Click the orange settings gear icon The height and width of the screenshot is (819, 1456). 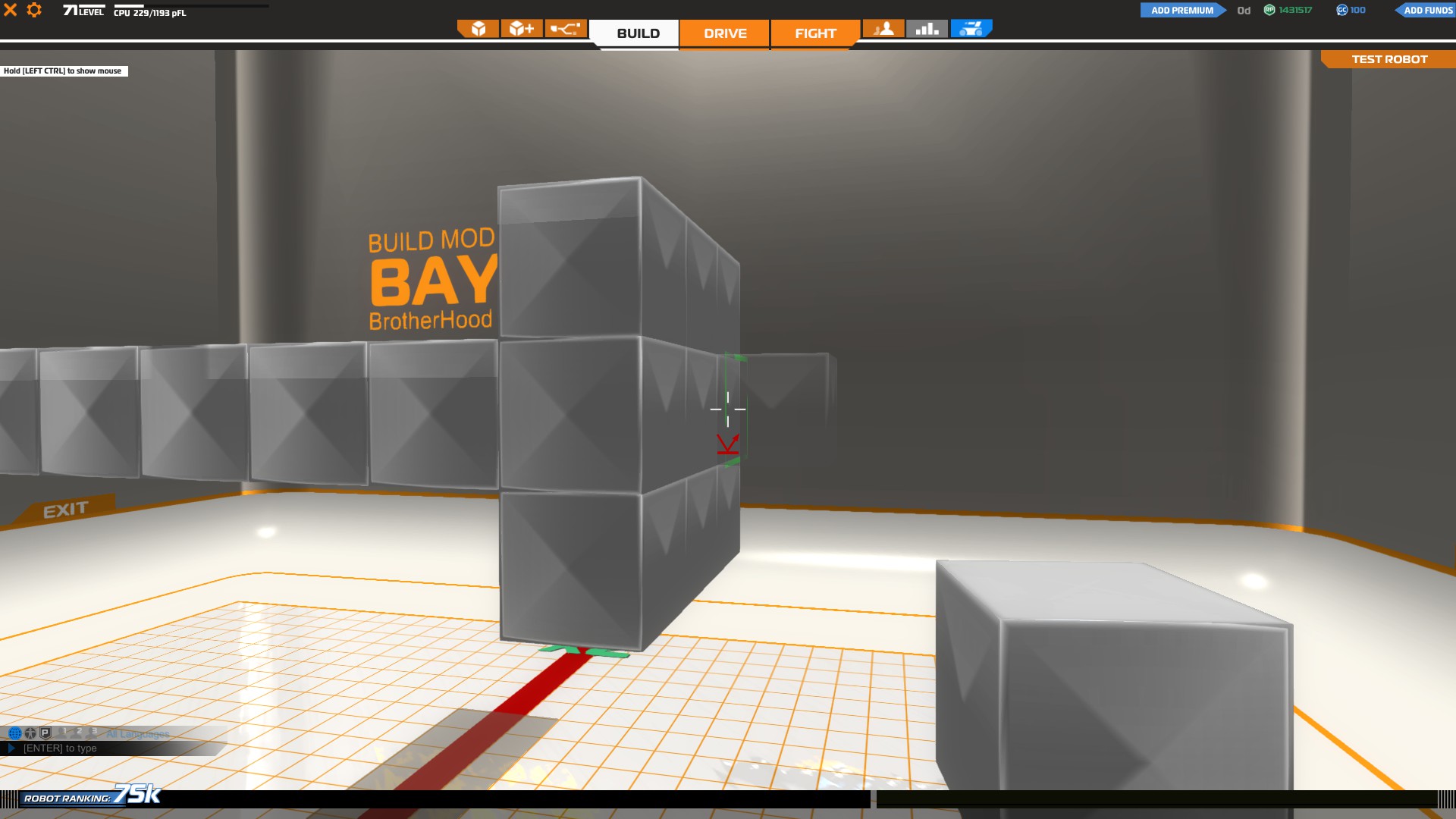click(34, 10)
